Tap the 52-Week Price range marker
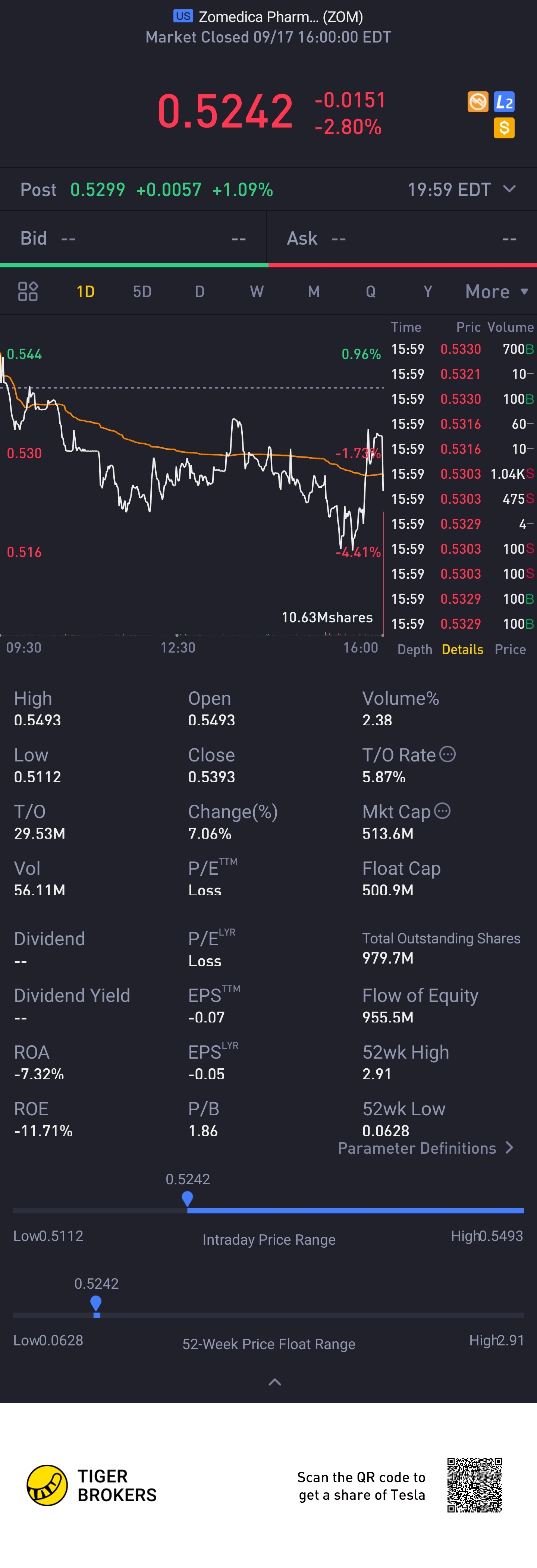The height and width of the screenshot is (1568, 537). pyautogui.click(x=96, y=1303)
